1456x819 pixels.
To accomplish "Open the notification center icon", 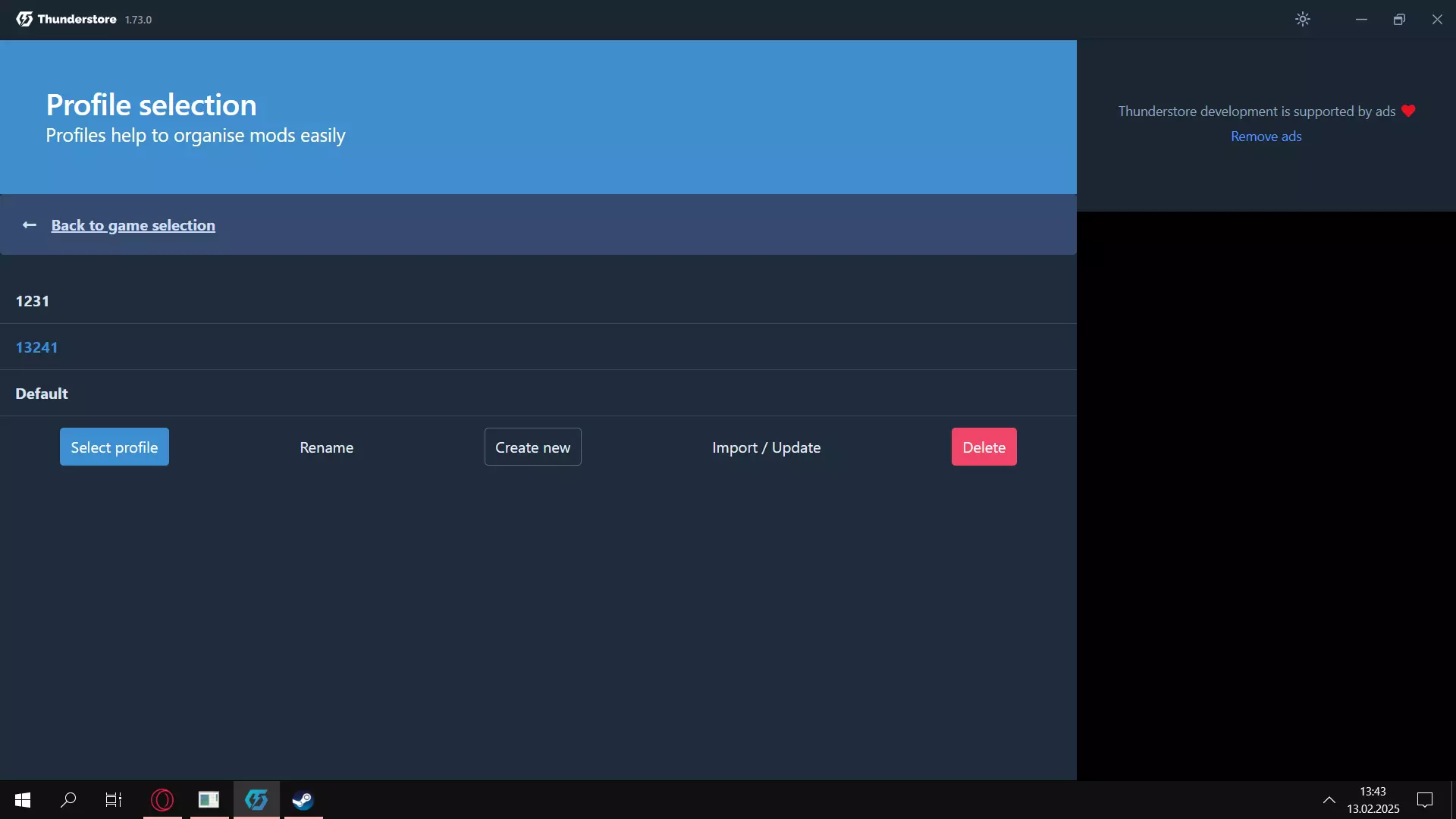I will click(1424, 800).
